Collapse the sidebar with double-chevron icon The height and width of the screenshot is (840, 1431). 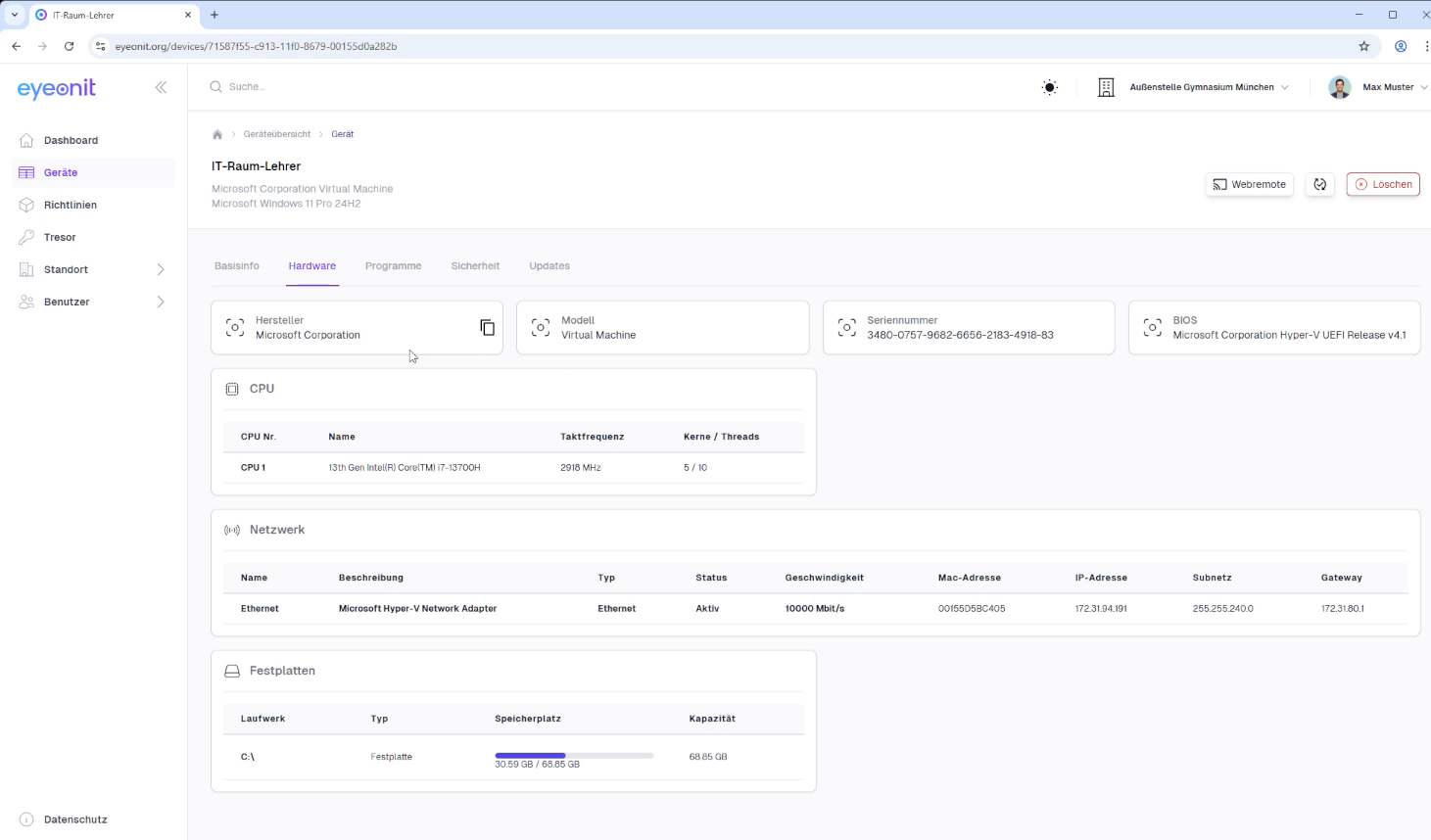161,87
